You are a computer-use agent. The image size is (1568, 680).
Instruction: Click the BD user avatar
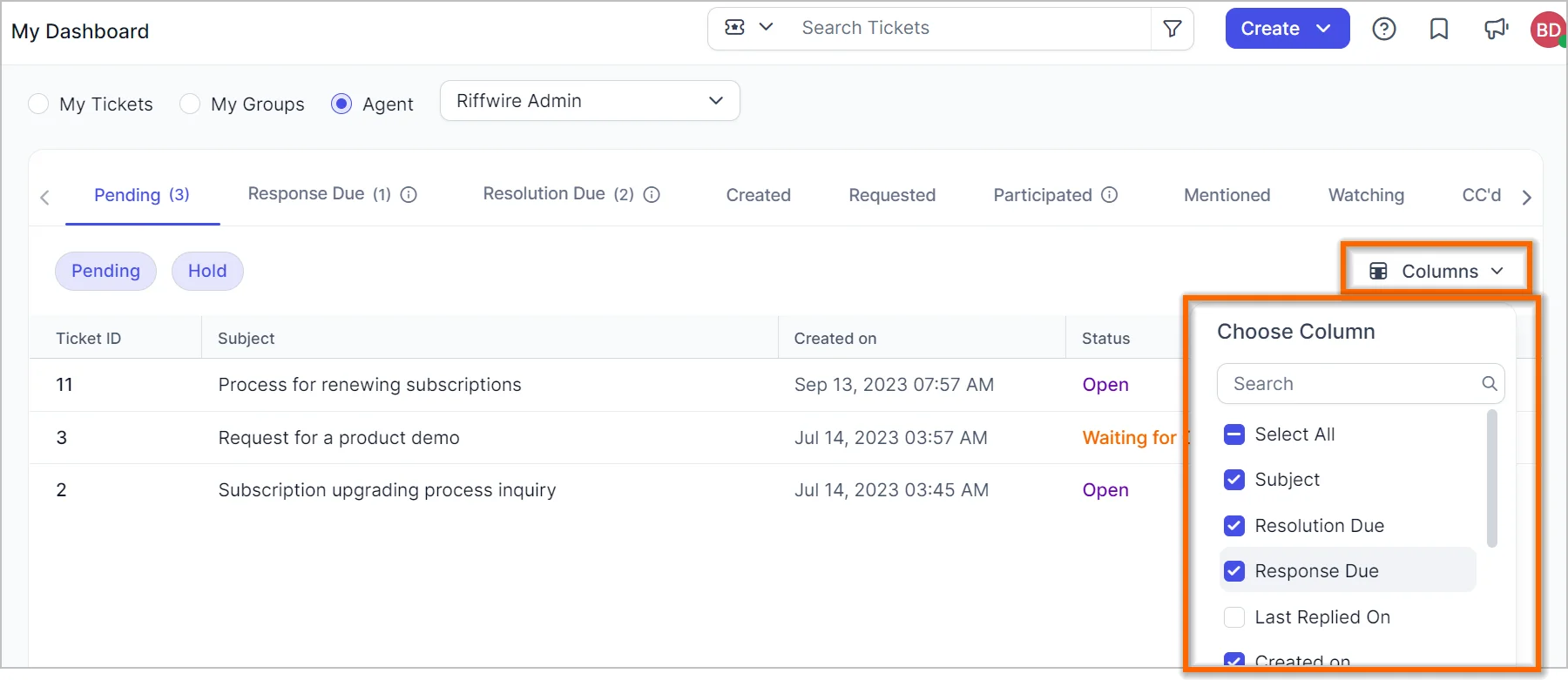click(x=1548, y=30)
